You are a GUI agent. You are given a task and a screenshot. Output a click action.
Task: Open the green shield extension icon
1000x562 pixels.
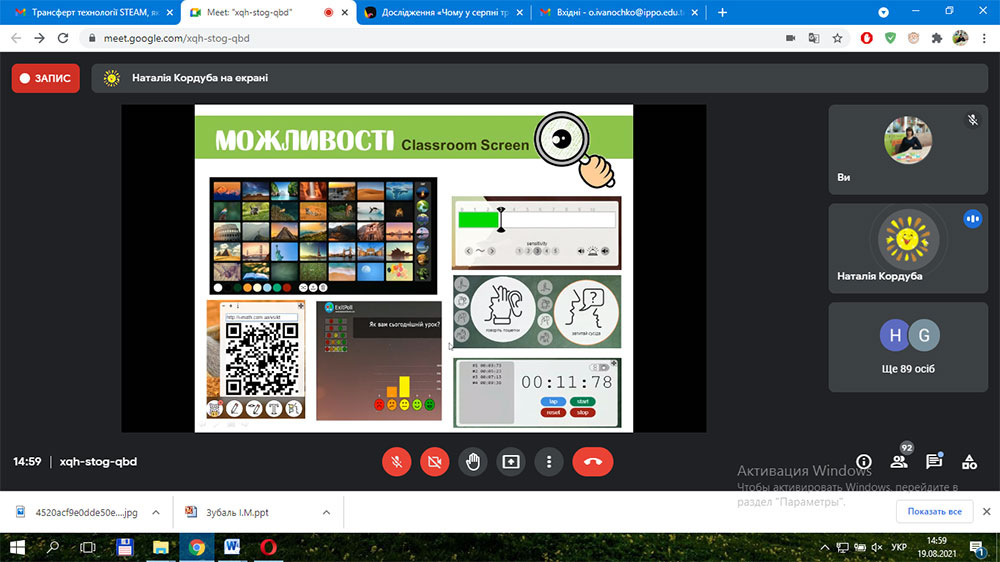point(890,38)
